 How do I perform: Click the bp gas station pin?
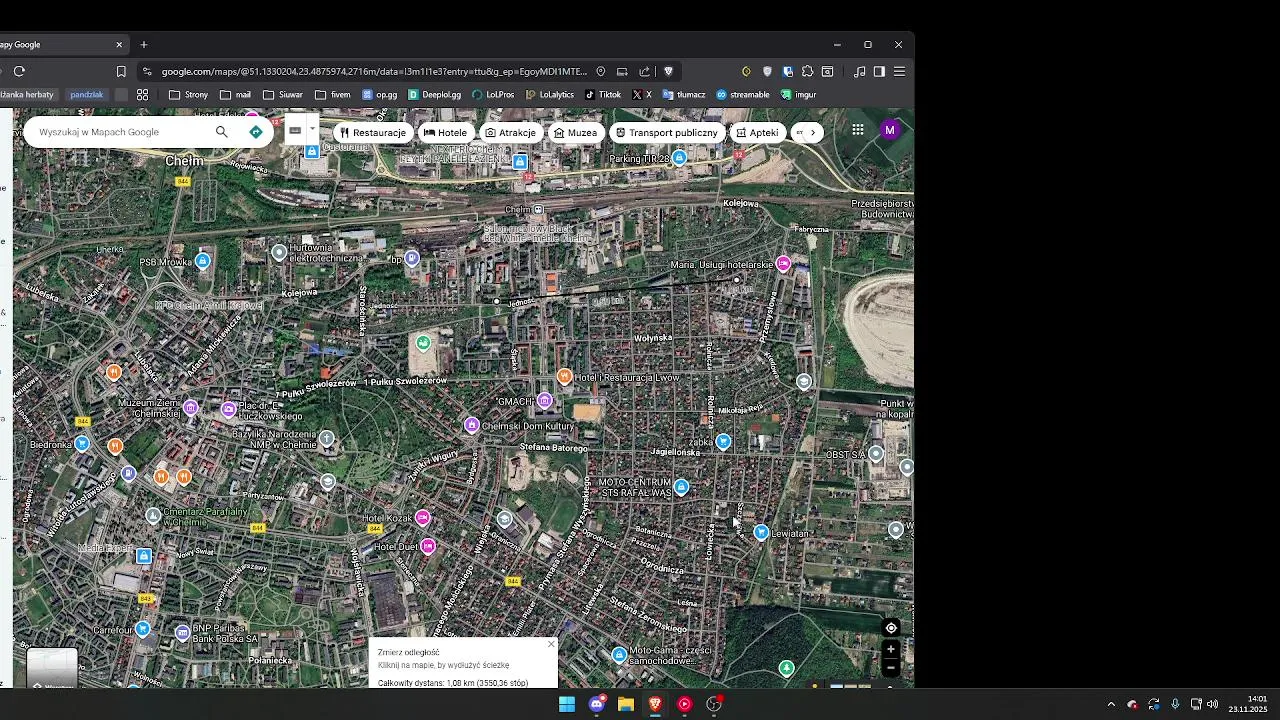pos(411,259)
